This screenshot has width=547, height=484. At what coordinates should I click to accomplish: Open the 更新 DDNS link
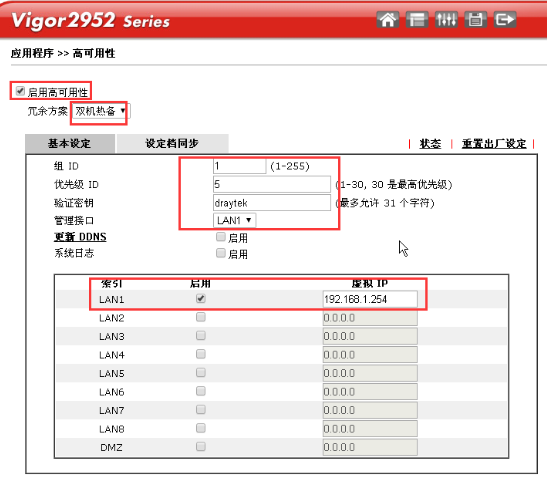point(80,237)
